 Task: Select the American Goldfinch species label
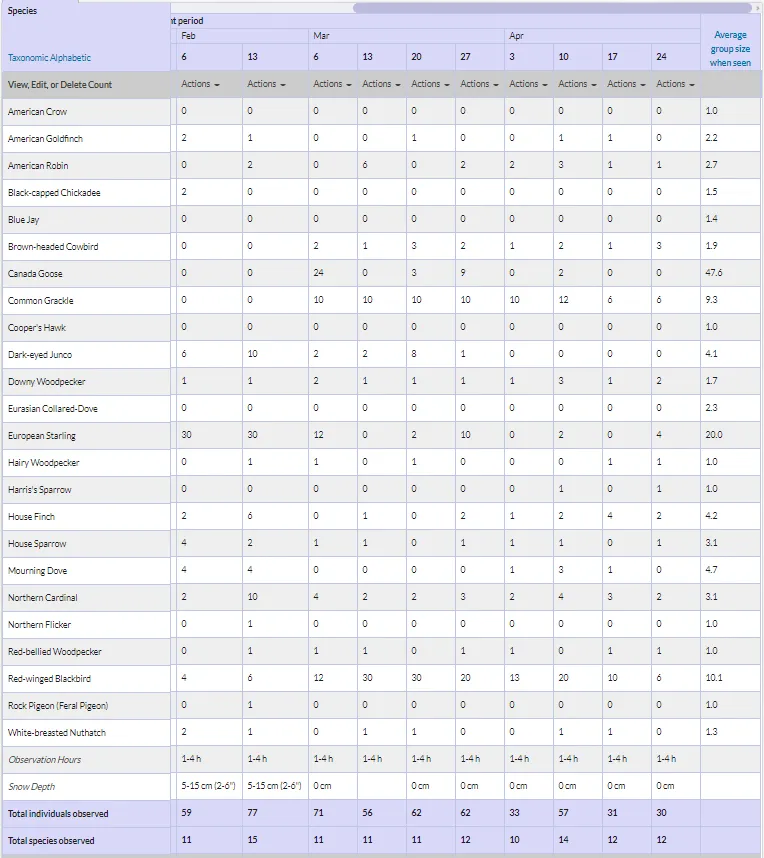45,138
